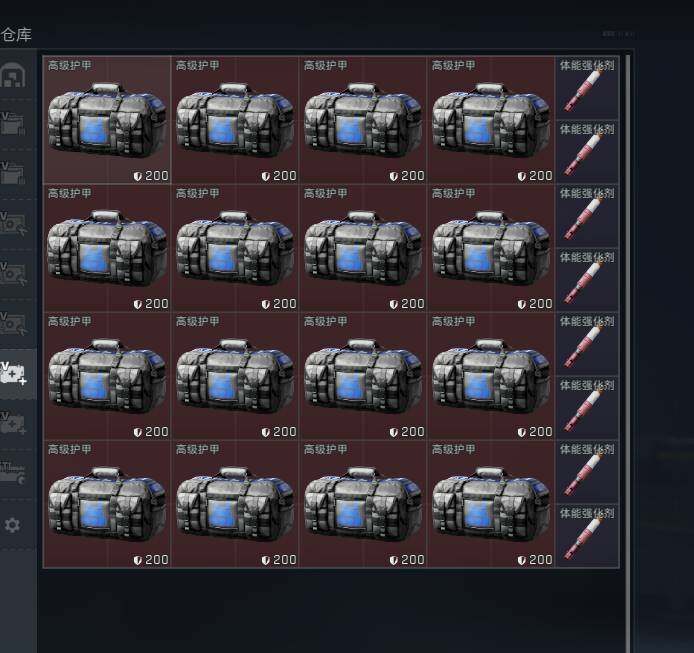Viewport: 694px width, 653px height.
Task: Open the third V-level tool case icon
Action: point(13,325)
